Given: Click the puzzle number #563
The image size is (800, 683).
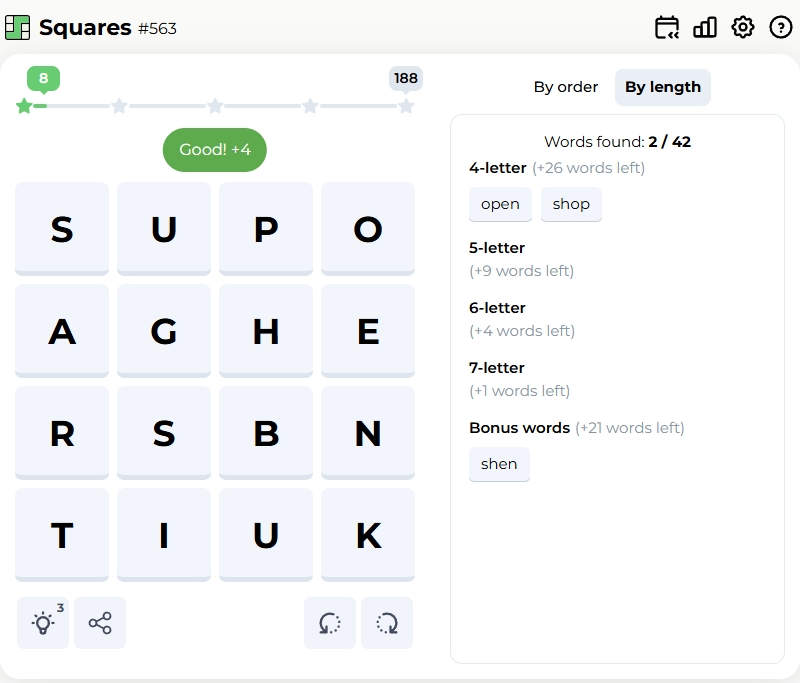Looking at the screenshot, I should 158,29.
